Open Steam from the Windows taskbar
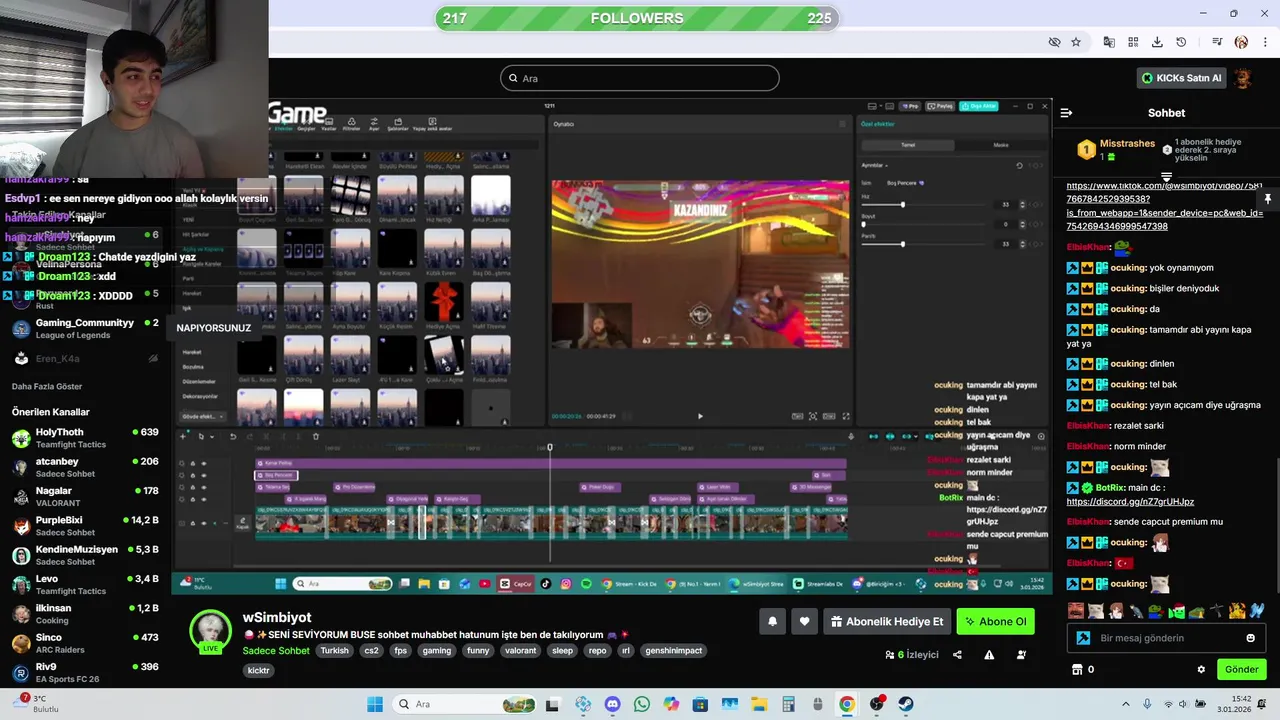 coord(906,704)
